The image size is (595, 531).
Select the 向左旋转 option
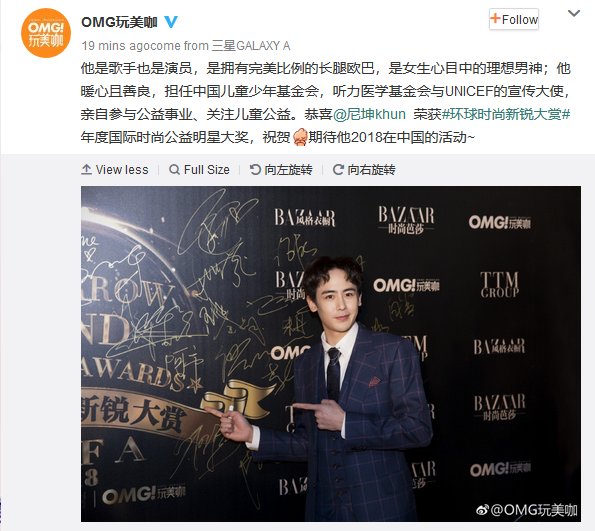281,169
